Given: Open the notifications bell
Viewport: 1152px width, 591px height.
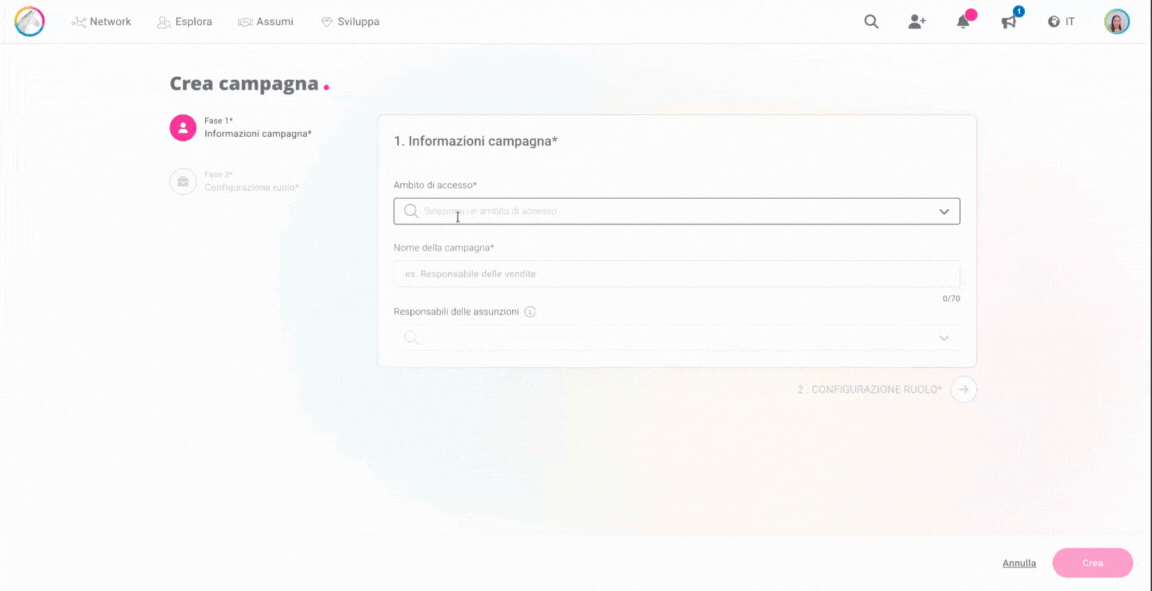Looking at the screenshot, I should tap(963, 22).
